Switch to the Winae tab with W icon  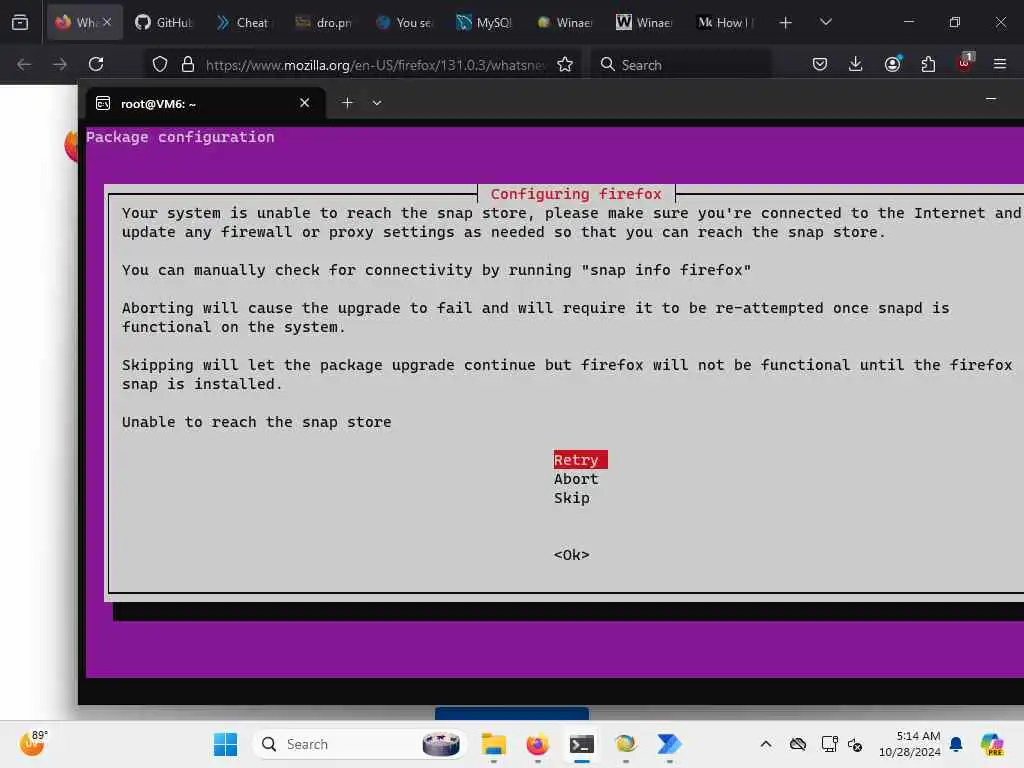(x=644, y=22)
